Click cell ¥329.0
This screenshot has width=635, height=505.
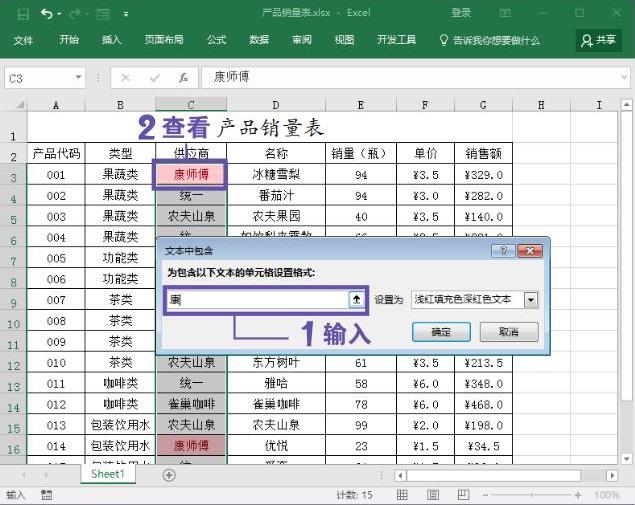pos(483,175)
